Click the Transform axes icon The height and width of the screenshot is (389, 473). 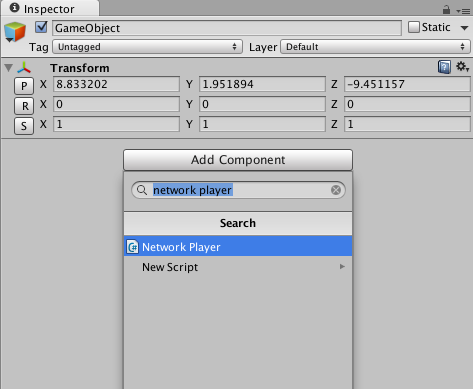point(24,68)
